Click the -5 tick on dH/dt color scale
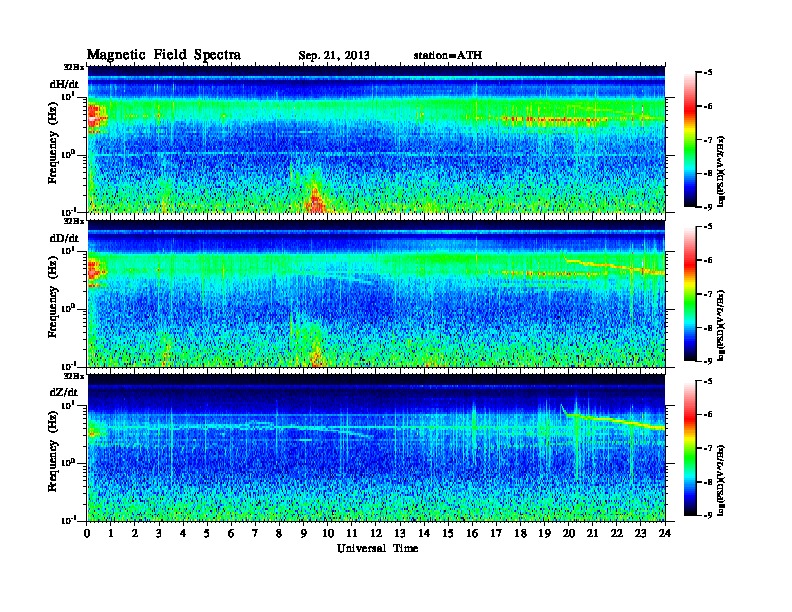792x612 pixels. coord(708,73)
